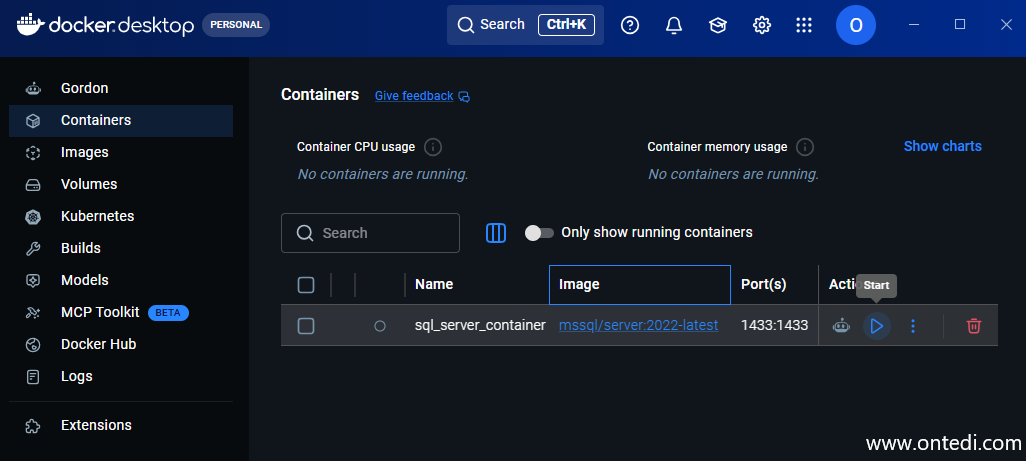
Task: Open the Learning center graduation cap icon
Action: click(x=718, y=25)
